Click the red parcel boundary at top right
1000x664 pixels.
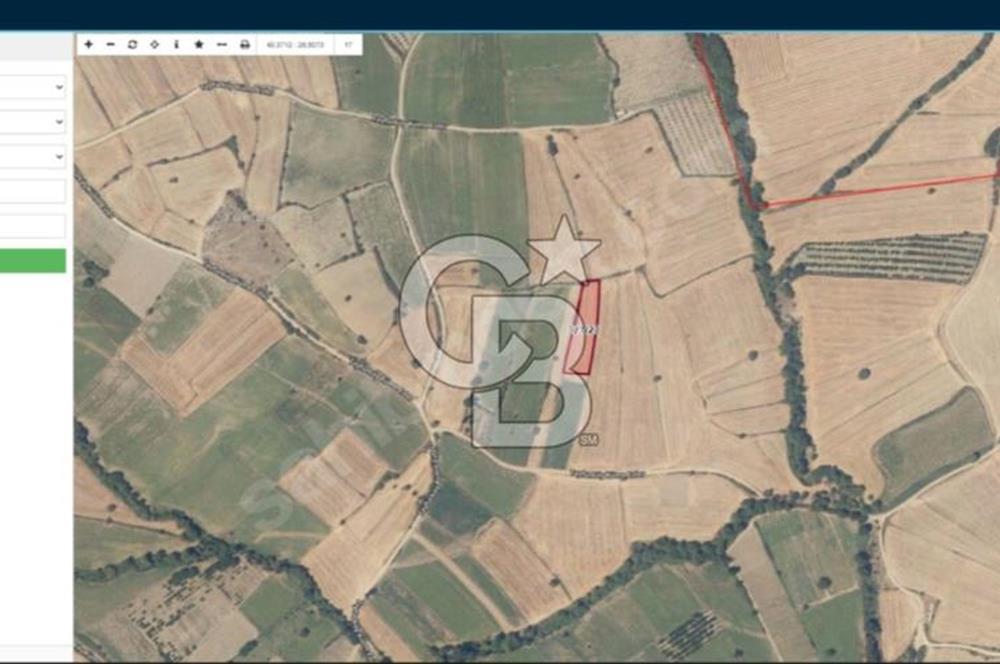click(870, 188)
